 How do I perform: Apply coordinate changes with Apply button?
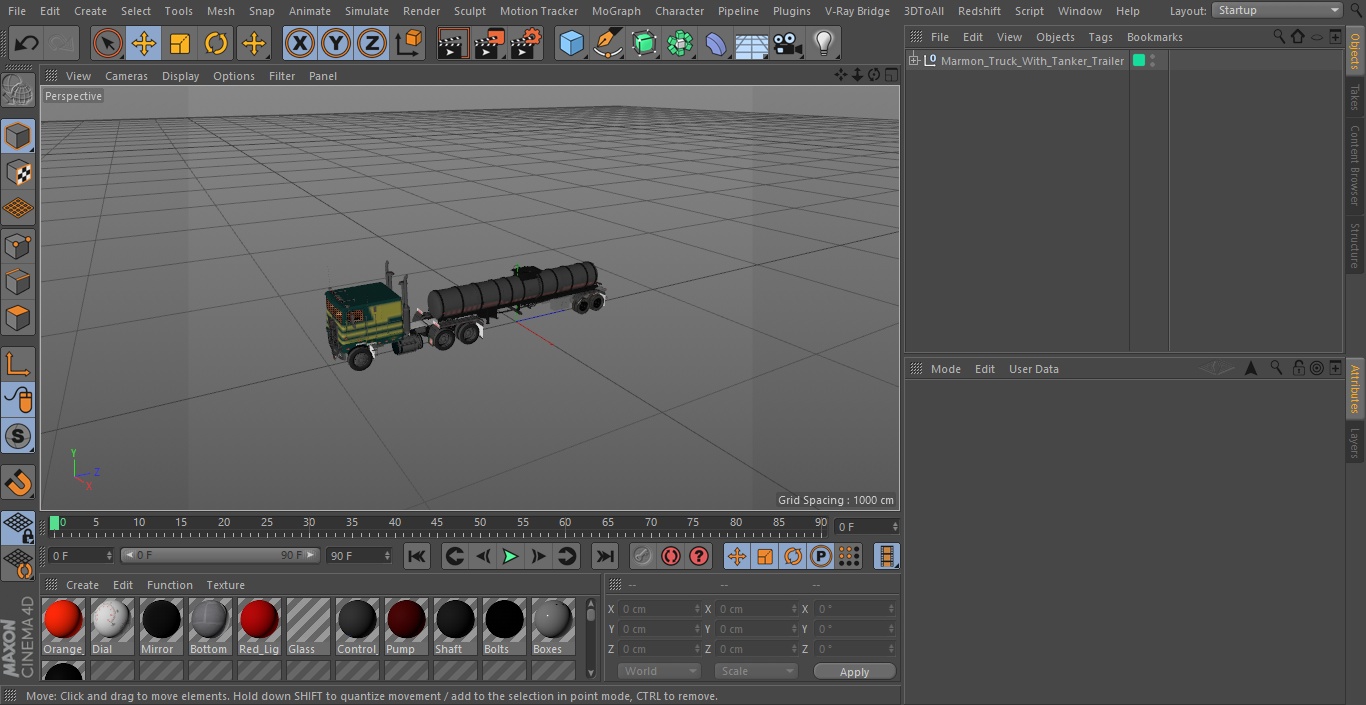click(x=854, y=671)
